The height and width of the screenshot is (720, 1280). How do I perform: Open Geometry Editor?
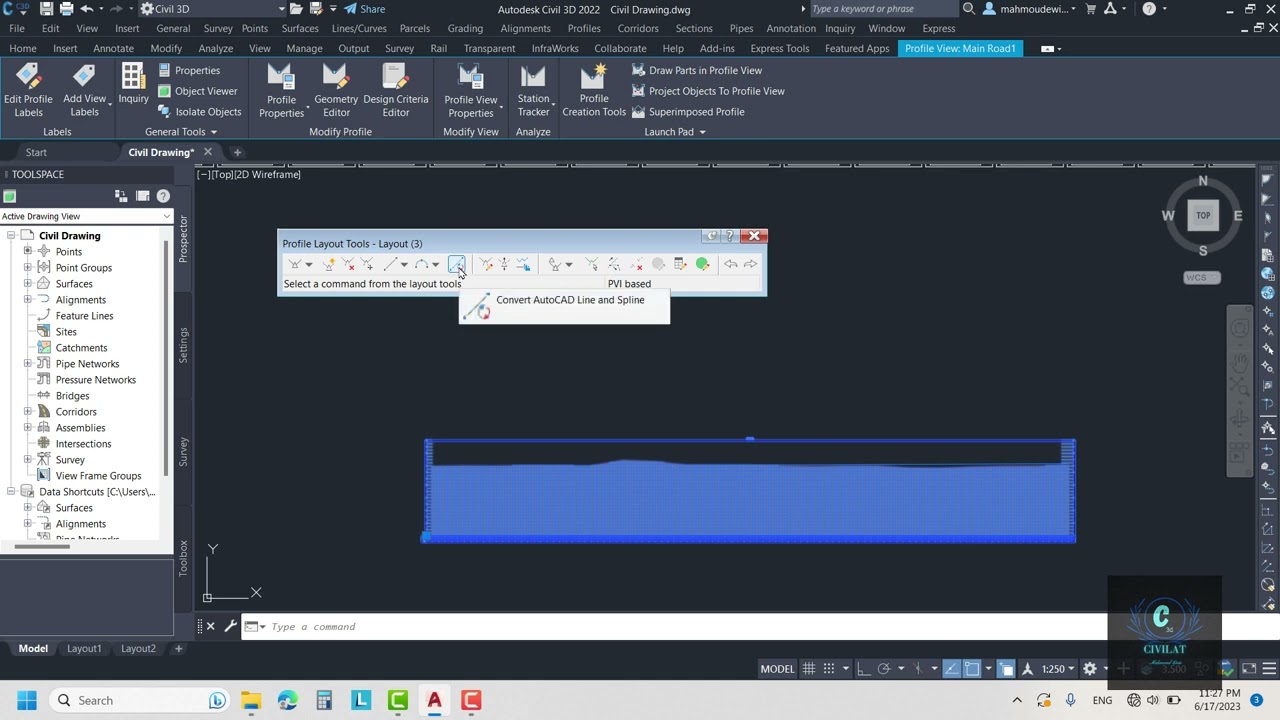point(336,91)
